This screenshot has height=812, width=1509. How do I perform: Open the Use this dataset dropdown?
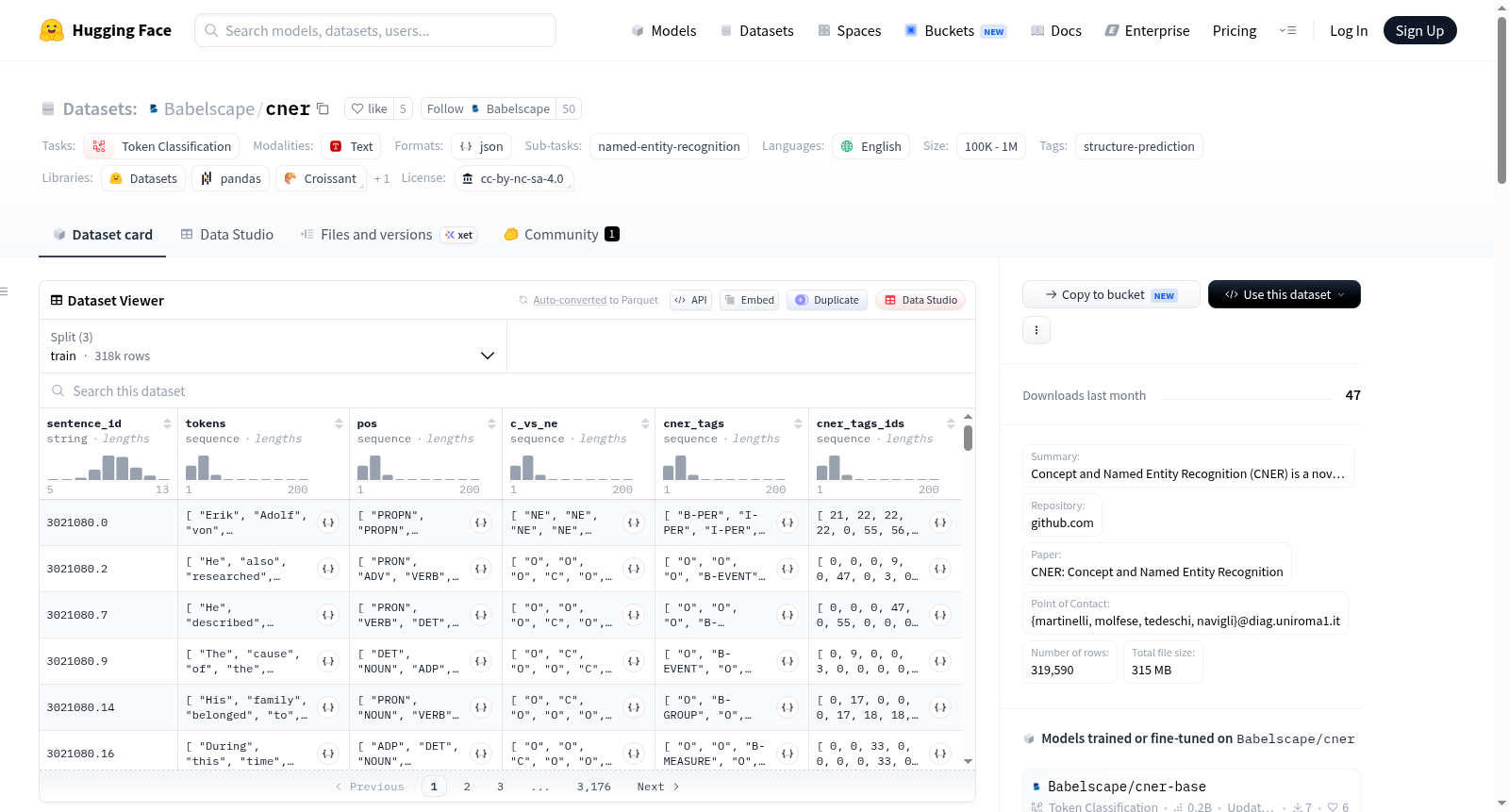click(x=1285, y=294)
